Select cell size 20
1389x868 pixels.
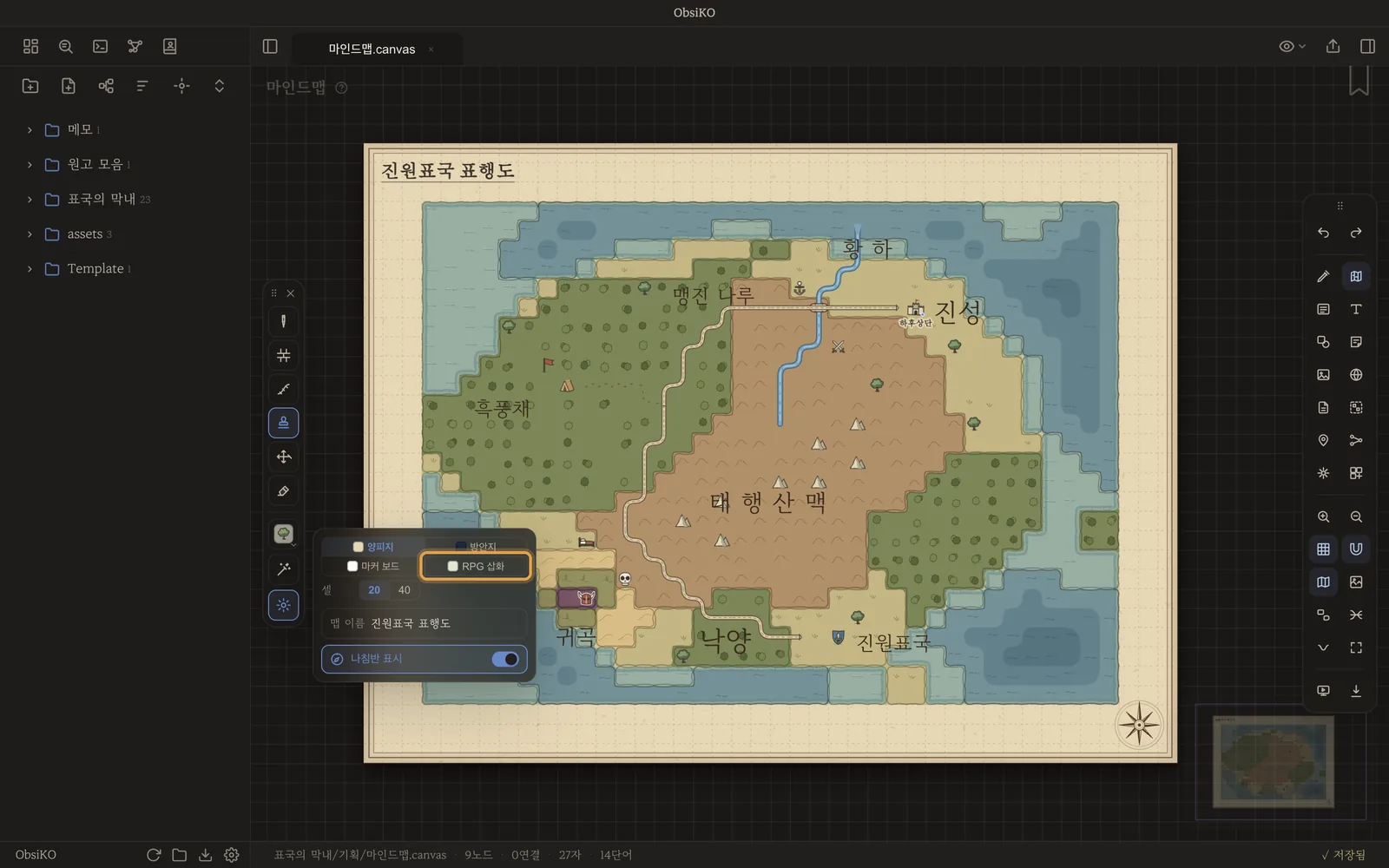(374, 590)
